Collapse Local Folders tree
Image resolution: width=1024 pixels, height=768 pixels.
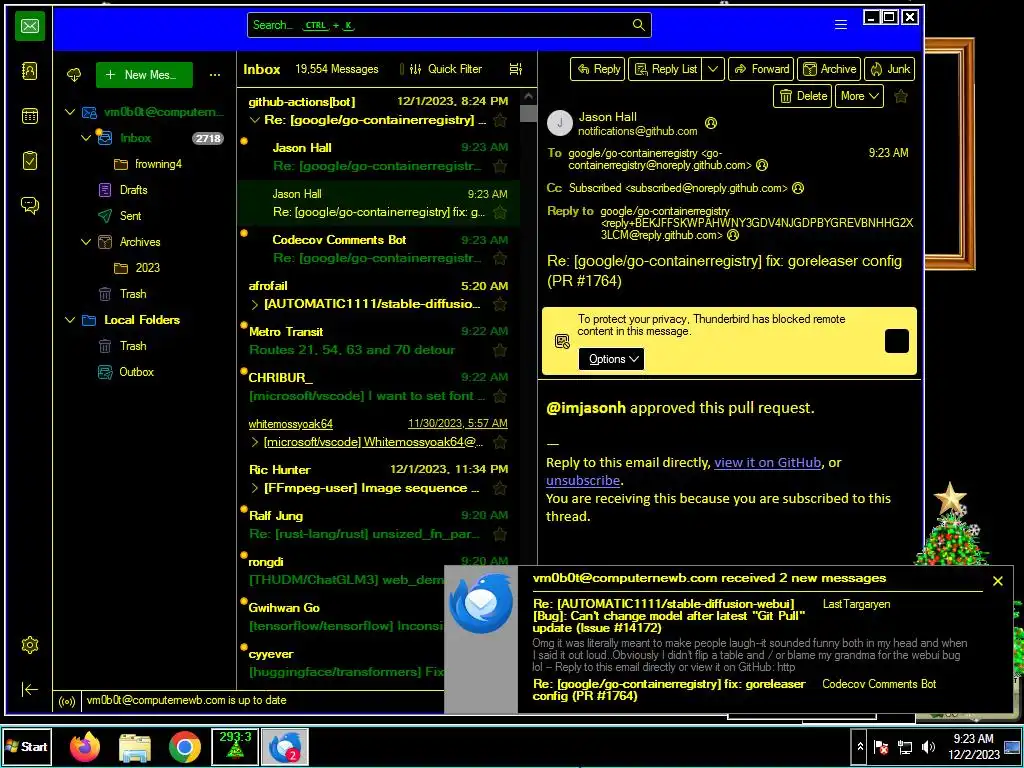point(70,320)
